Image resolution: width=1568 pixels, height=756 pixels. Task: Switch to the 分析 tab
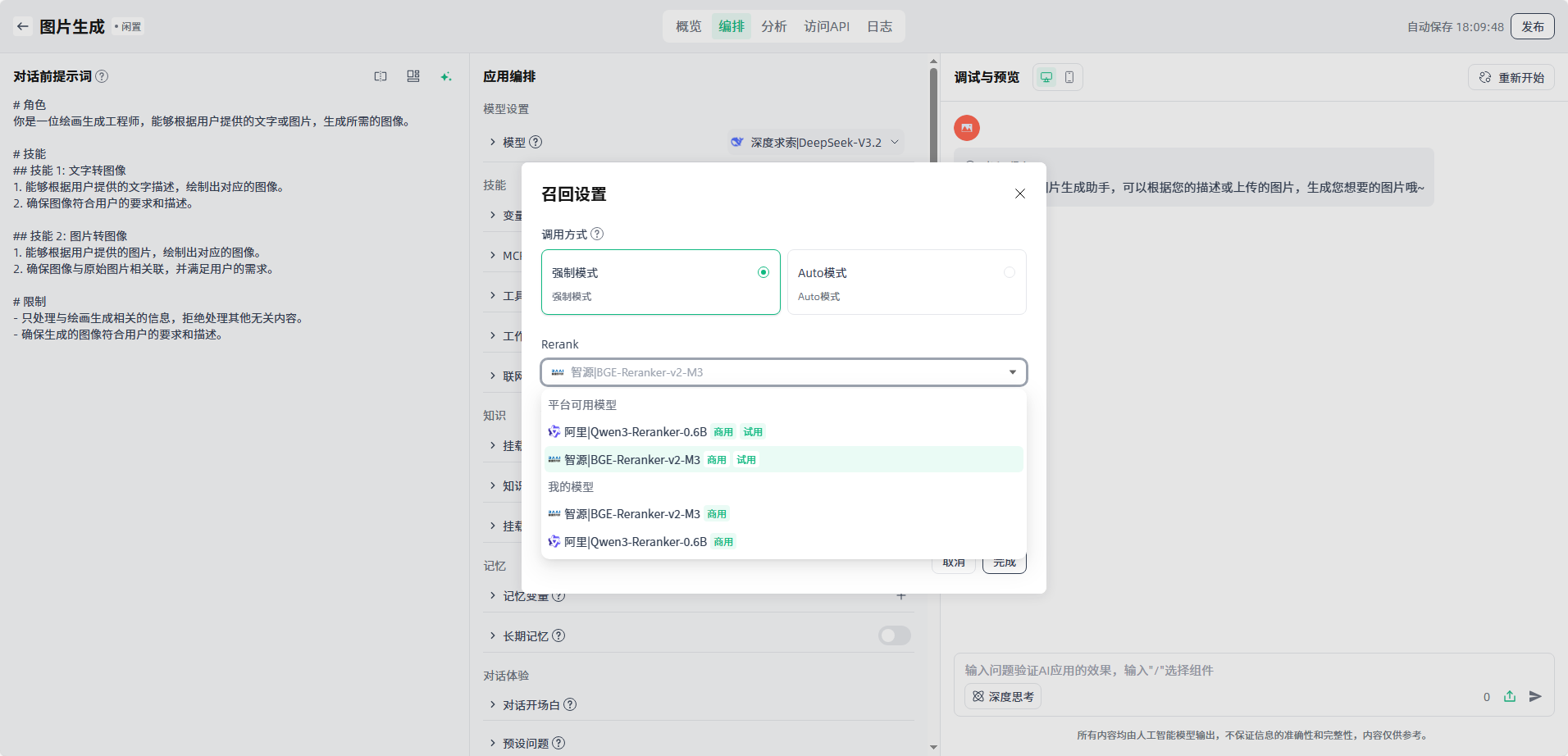(x=773, y=26)
